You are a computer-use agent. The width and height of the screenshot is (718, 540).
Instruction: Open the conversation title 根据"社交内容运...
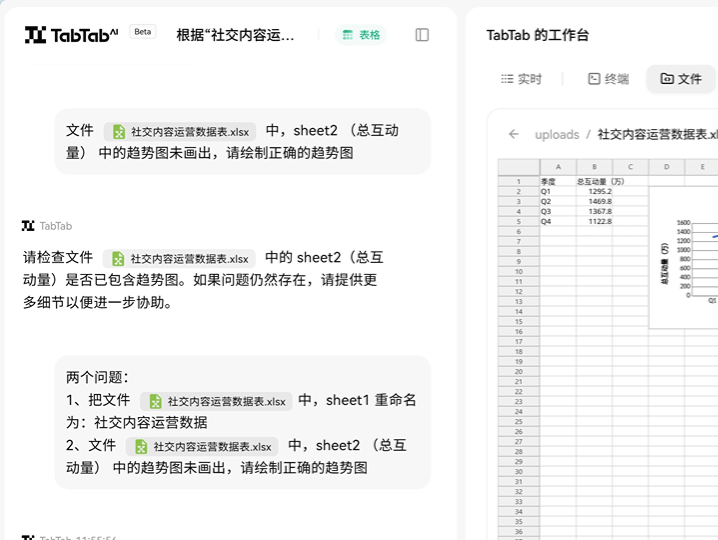[x=235, y=35]
